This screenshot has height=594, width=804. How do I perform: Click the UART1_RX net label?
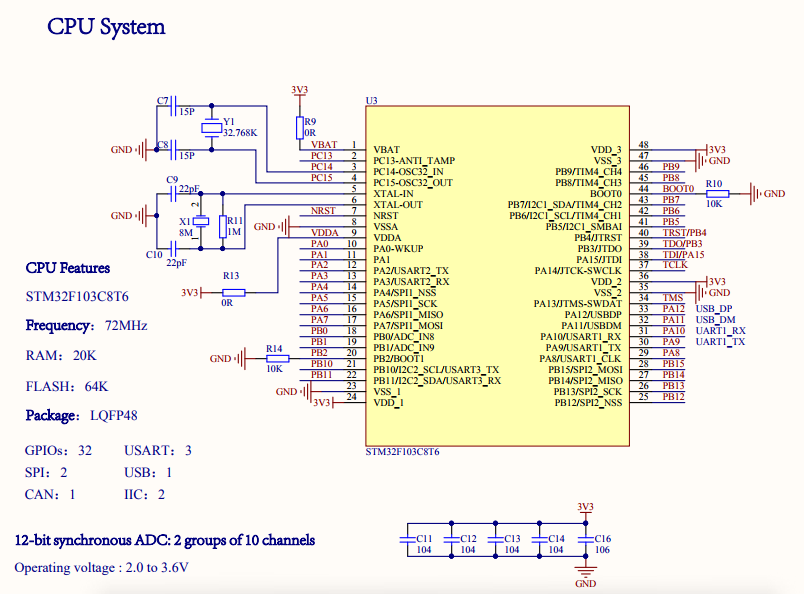720,331
